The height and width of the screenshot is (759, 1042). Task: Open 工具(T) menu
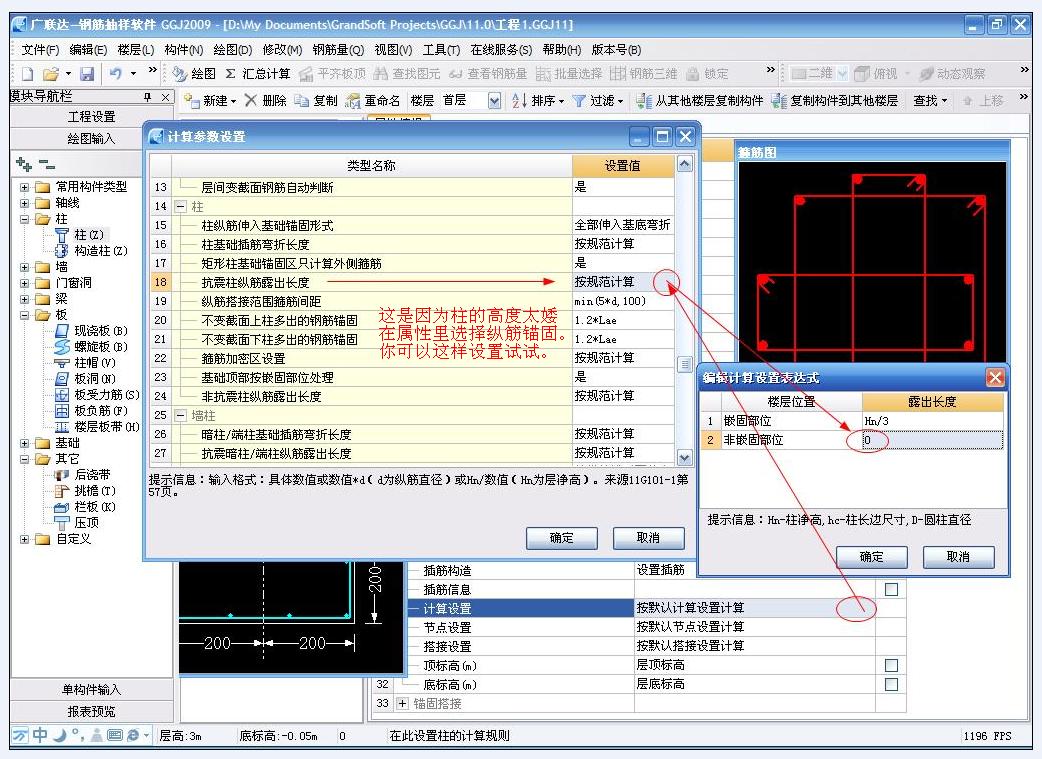(441, 50)
